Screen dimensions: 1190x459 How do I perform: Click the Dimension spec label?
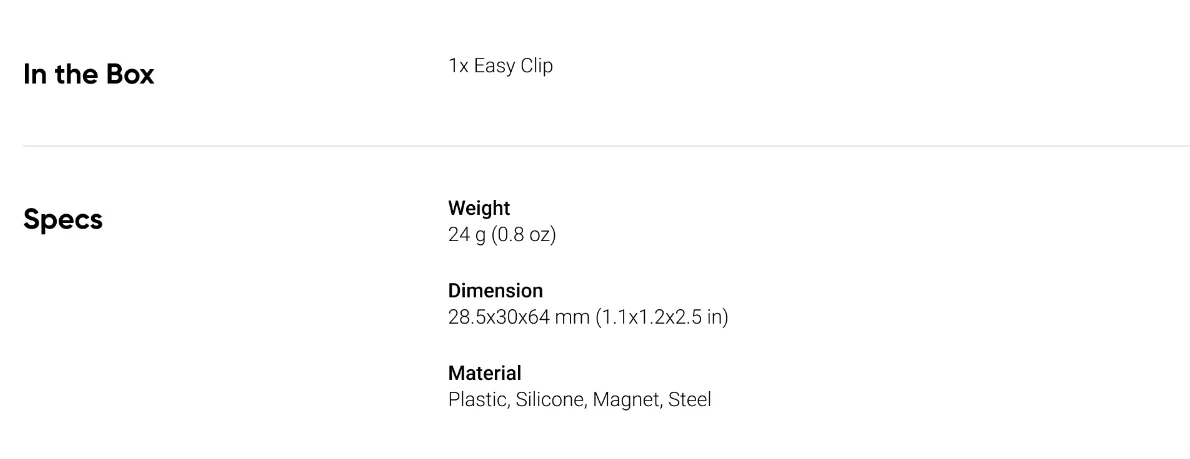[496, 291]
